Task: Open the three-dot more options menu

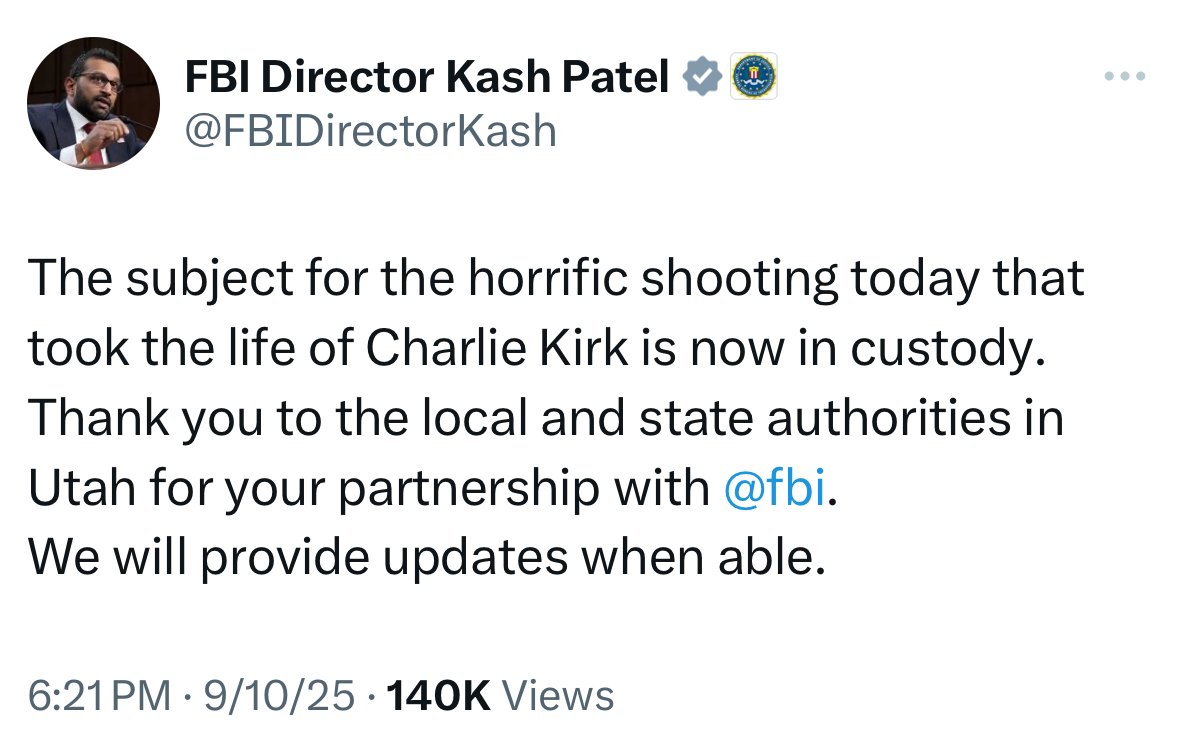Action: [1124, 76]
